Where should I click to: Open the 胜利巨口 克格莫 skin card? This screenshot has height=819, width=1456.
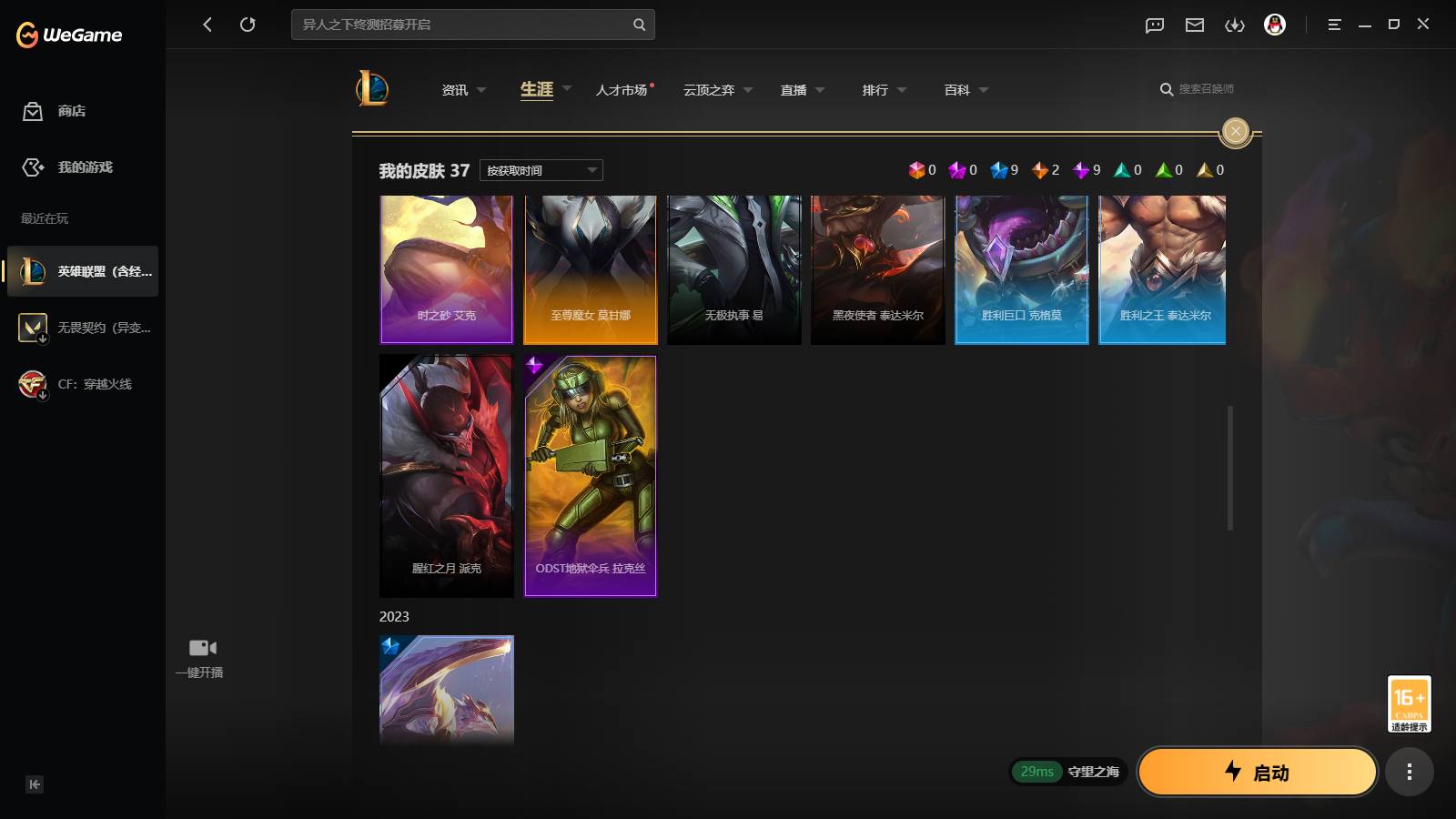(1021, 269)
